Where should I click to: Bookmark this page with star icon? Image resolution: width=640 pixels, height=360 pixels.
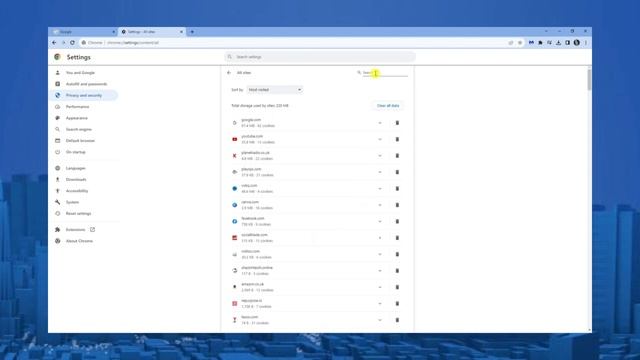520,42
